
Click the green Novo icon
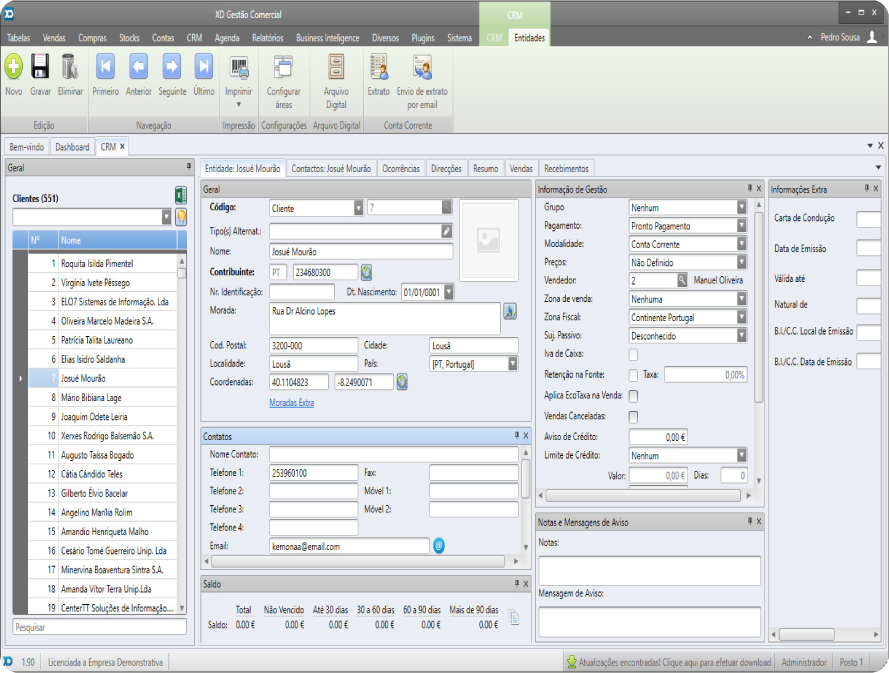click(13, 68)
